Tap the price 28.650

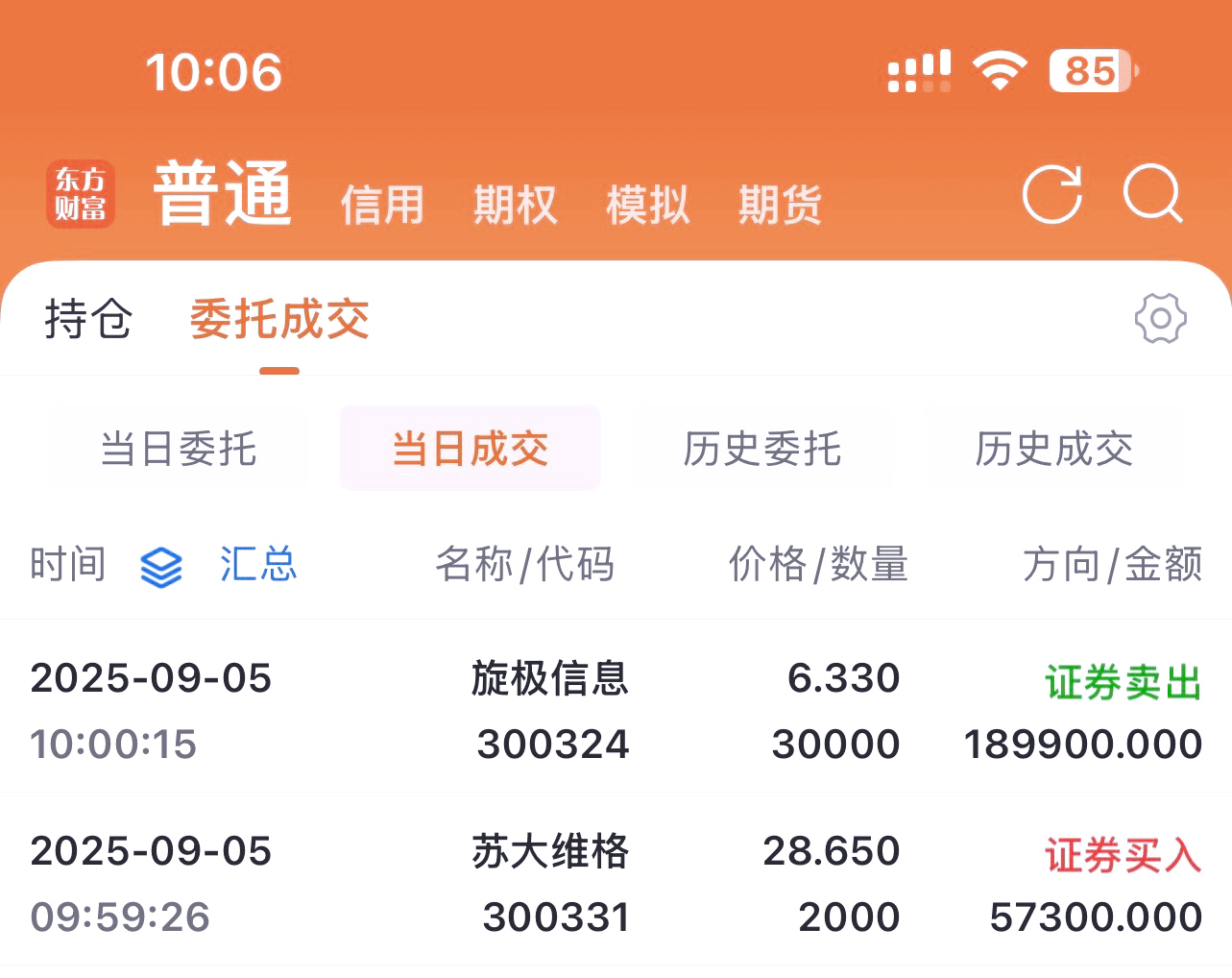click(x=832, y=851)
